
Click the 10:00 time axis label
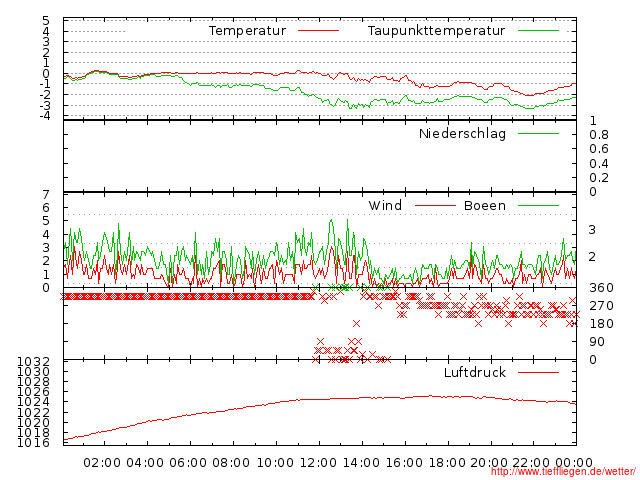275,462
